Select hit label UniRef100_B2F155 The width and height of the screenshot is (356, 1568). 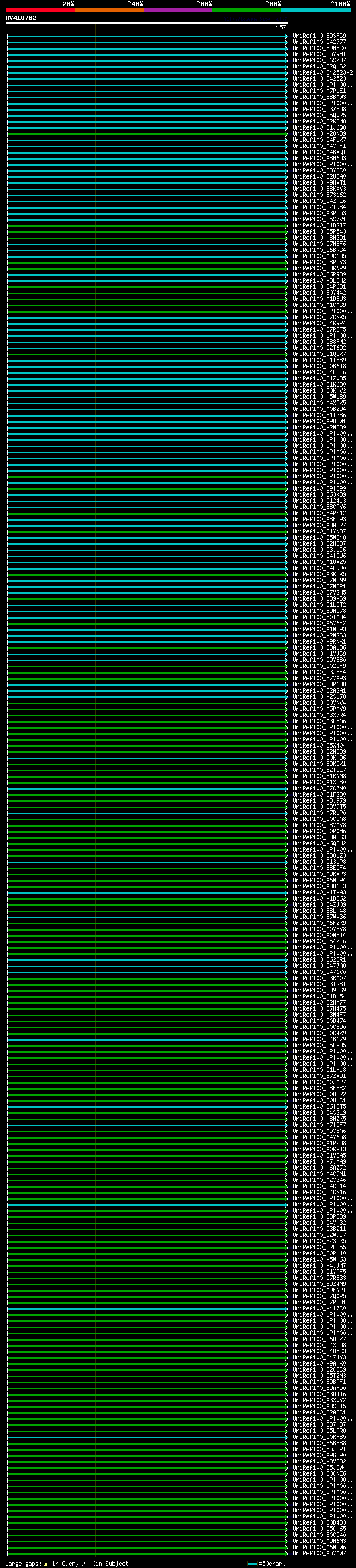319,1247
